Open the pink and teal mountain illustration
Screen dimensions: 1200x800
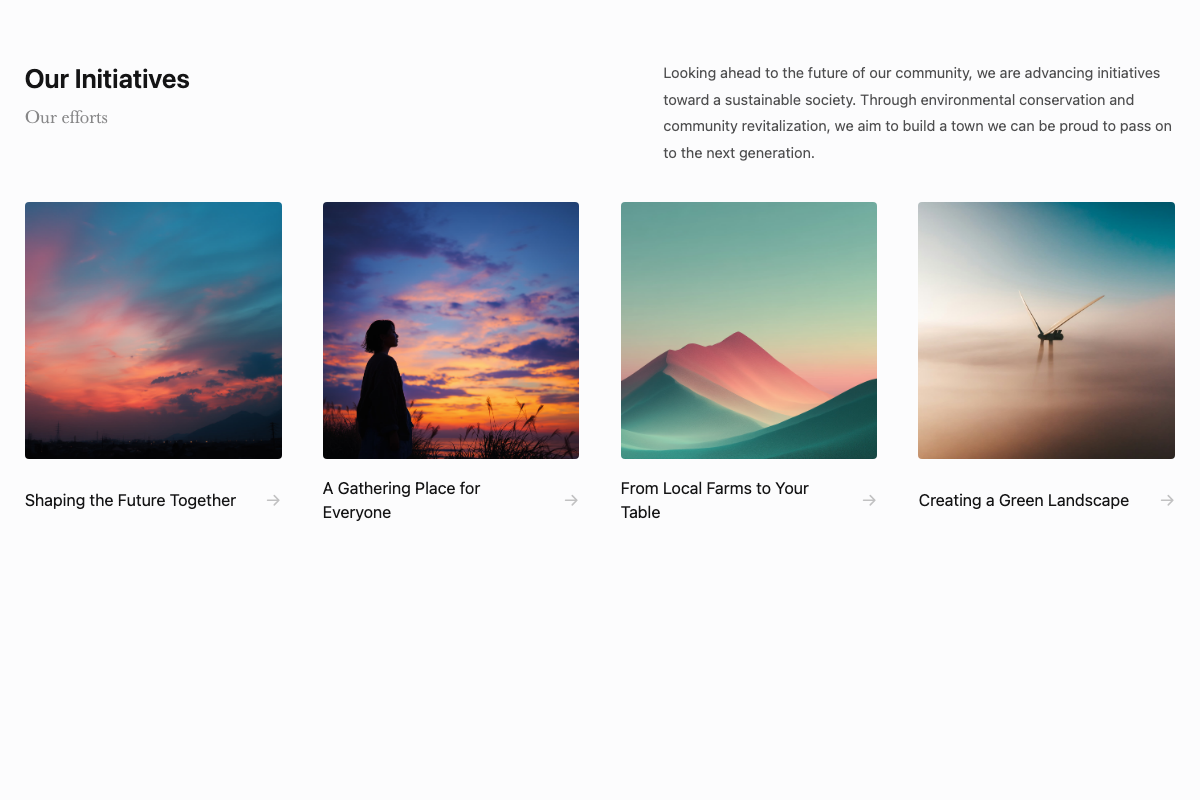[x=749, y=330]
